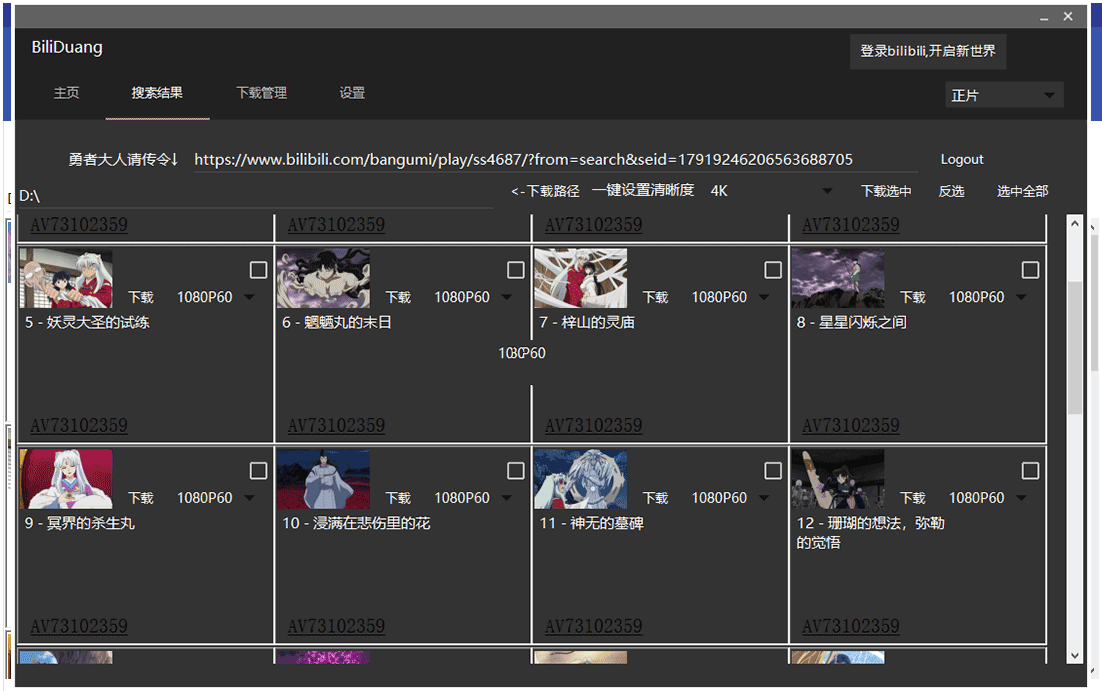The image size is (1102, 691).
Task: Tick the checkbox for episode 6 魍魉丸的末日
Action: (x=516, y=270)
